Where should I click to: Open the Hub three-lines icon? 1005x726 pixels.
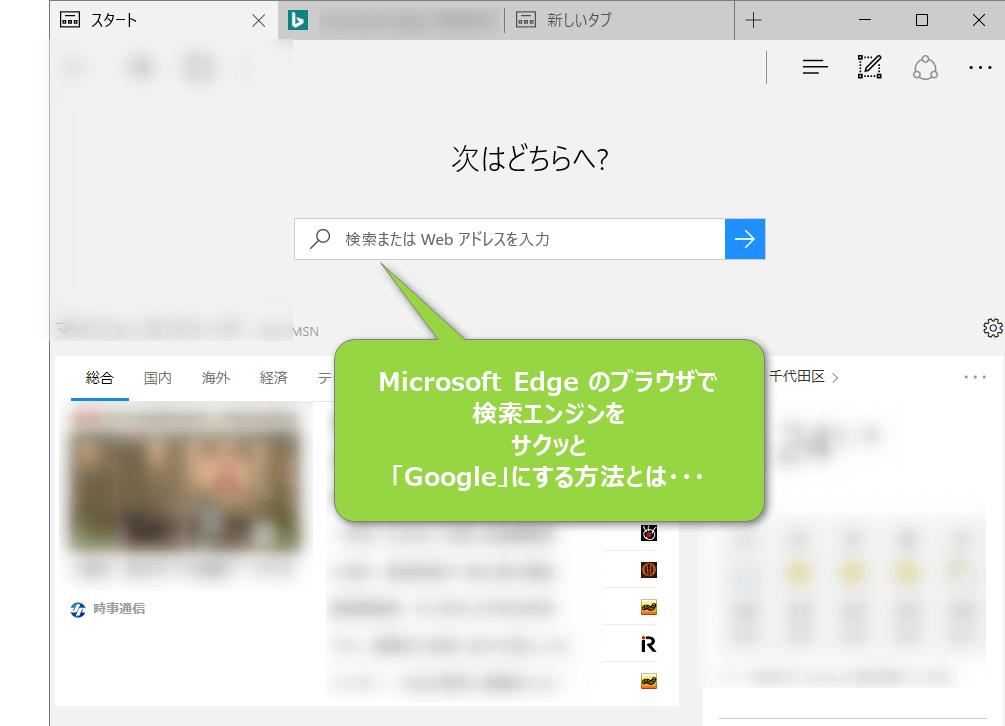pyautogui.click(x=815, y=67)
